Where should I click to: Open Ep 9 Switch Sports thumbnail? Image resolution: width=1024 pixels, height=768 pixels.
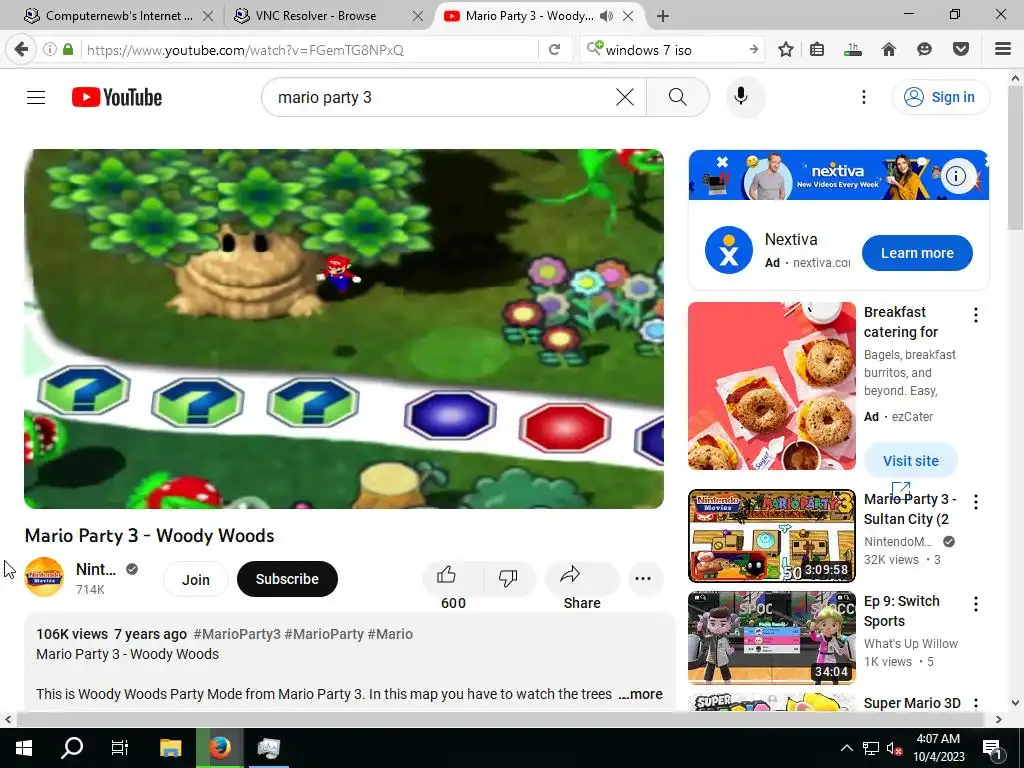coord(772,637)
